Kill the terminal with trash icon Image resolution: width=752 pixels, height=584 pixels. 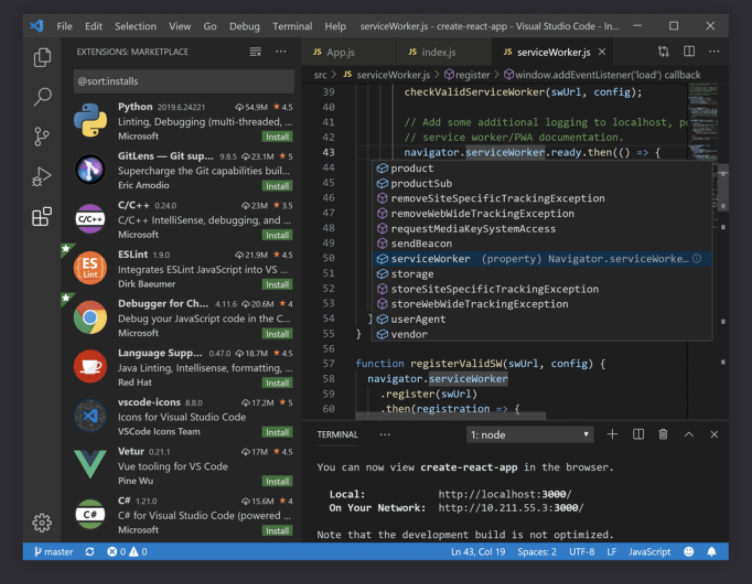pos(663,434)
